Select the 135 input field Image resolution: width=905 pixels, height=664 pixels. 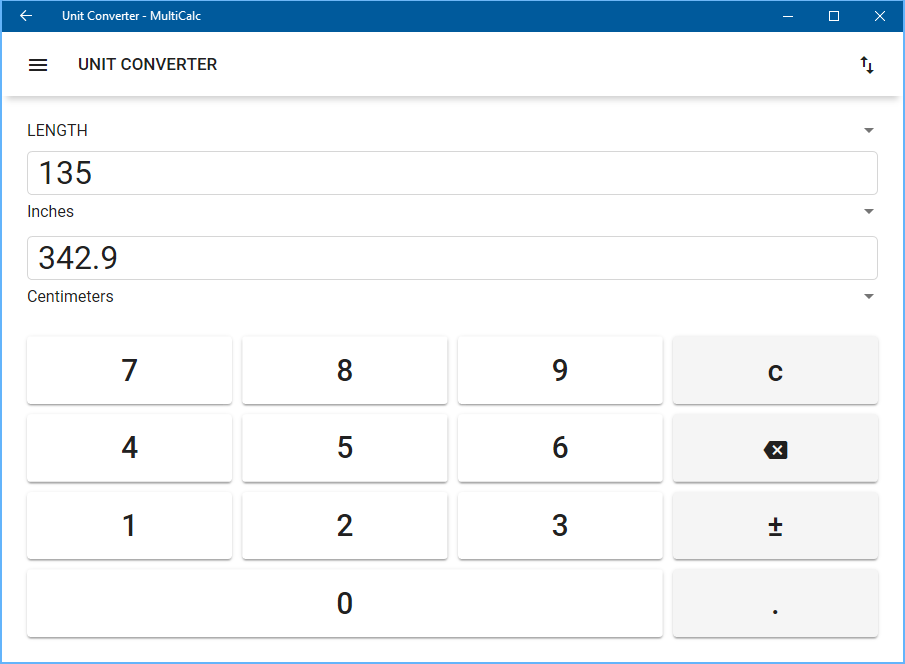[x=452, y=173]
